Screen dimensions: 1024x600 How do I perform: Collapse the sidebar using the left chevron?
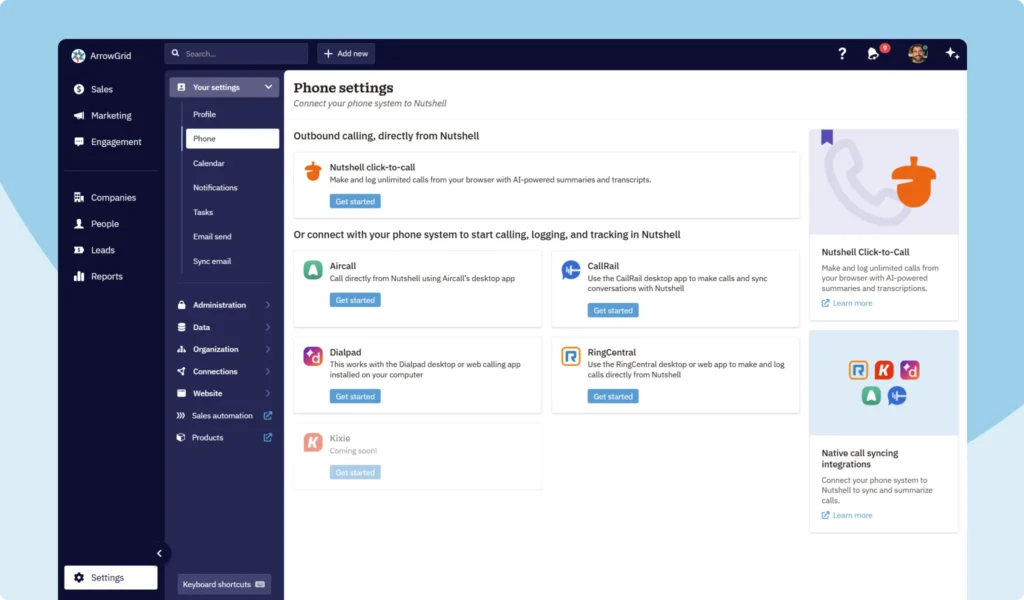point(159,552)
